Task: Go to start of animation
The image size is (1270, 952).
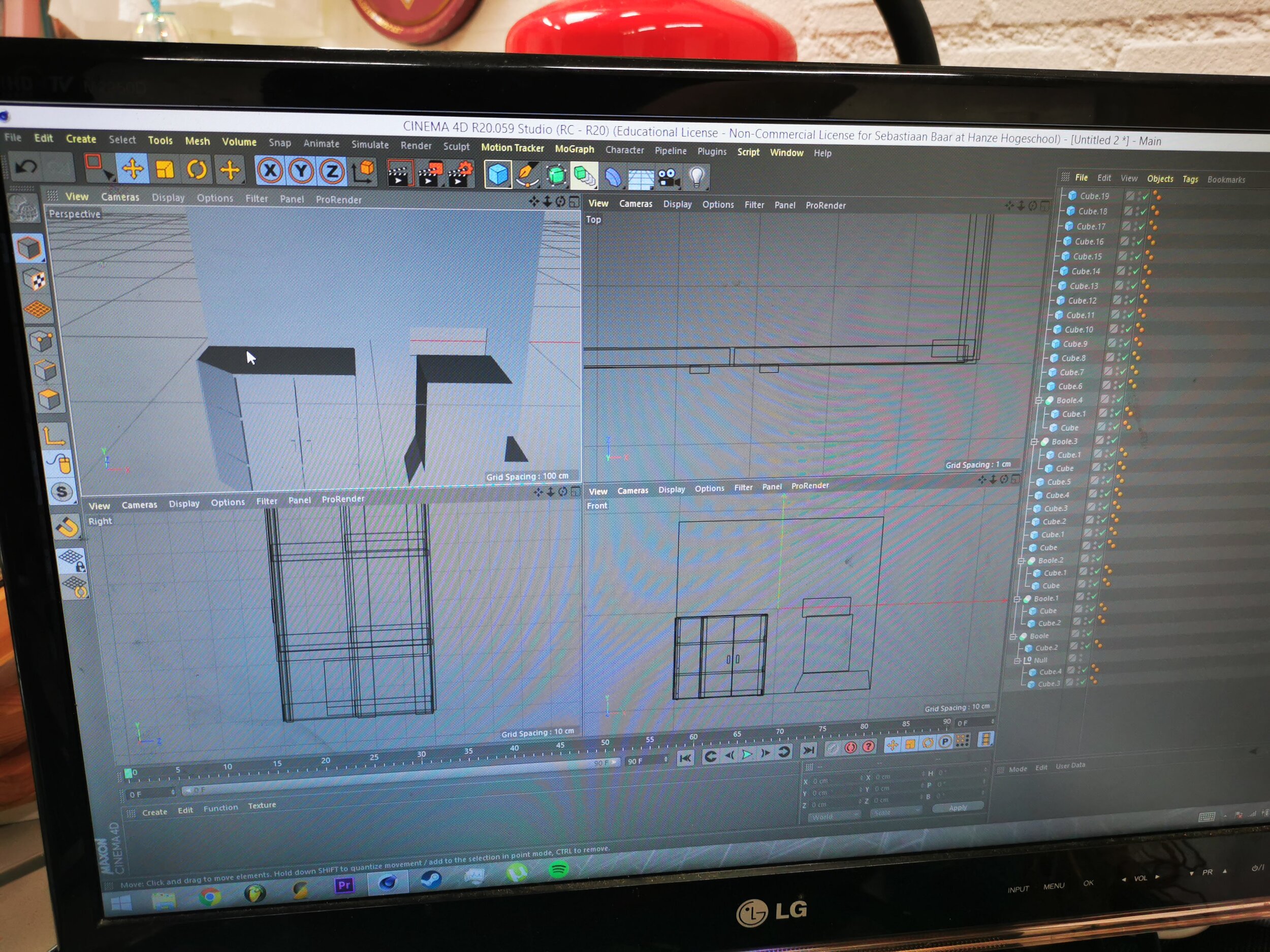Action: point(685,758)
